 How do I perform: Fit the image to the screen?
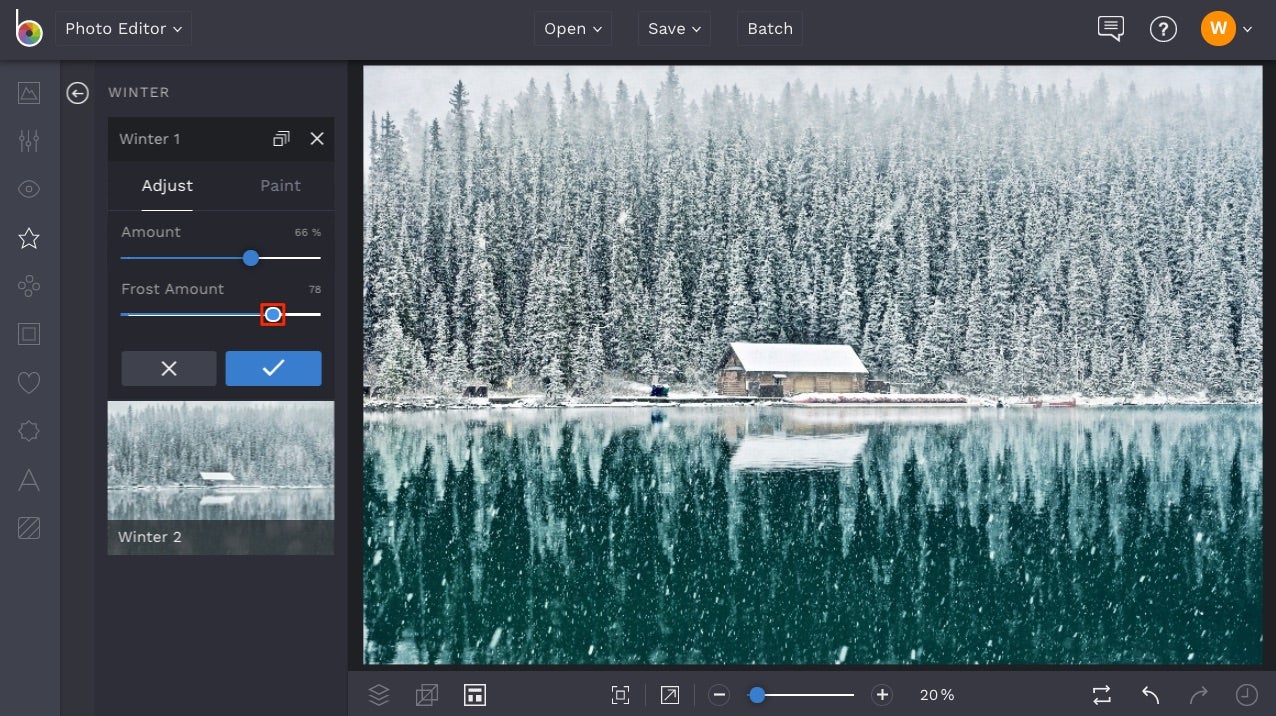tap(620, 694)
